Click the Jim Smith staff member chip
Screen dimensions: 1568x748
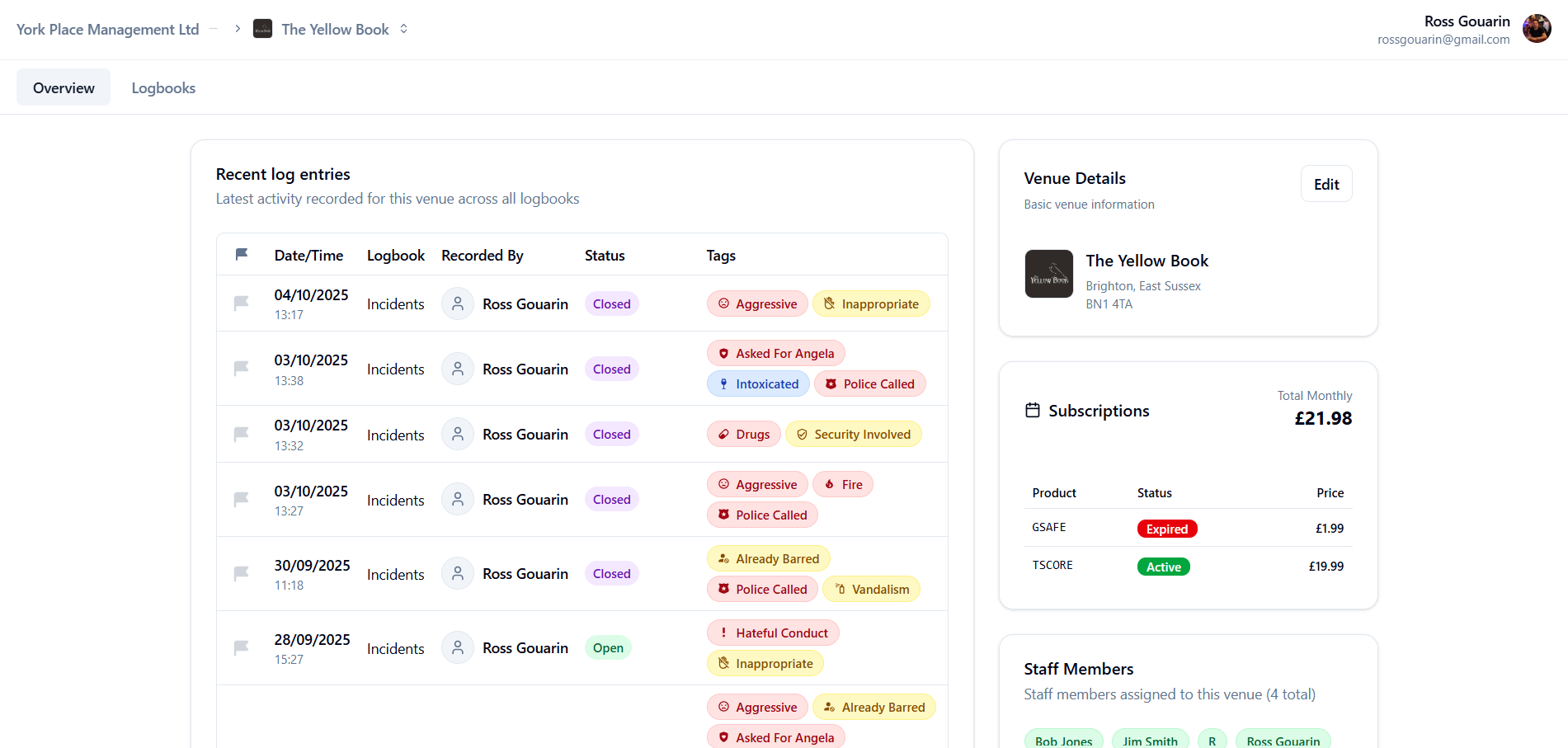pyautogui.click(x=1150, y=741)
